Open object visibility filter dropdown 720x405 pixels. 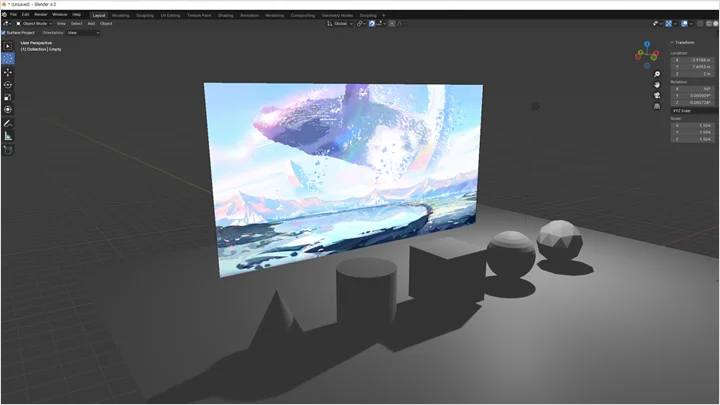[657, 23]
